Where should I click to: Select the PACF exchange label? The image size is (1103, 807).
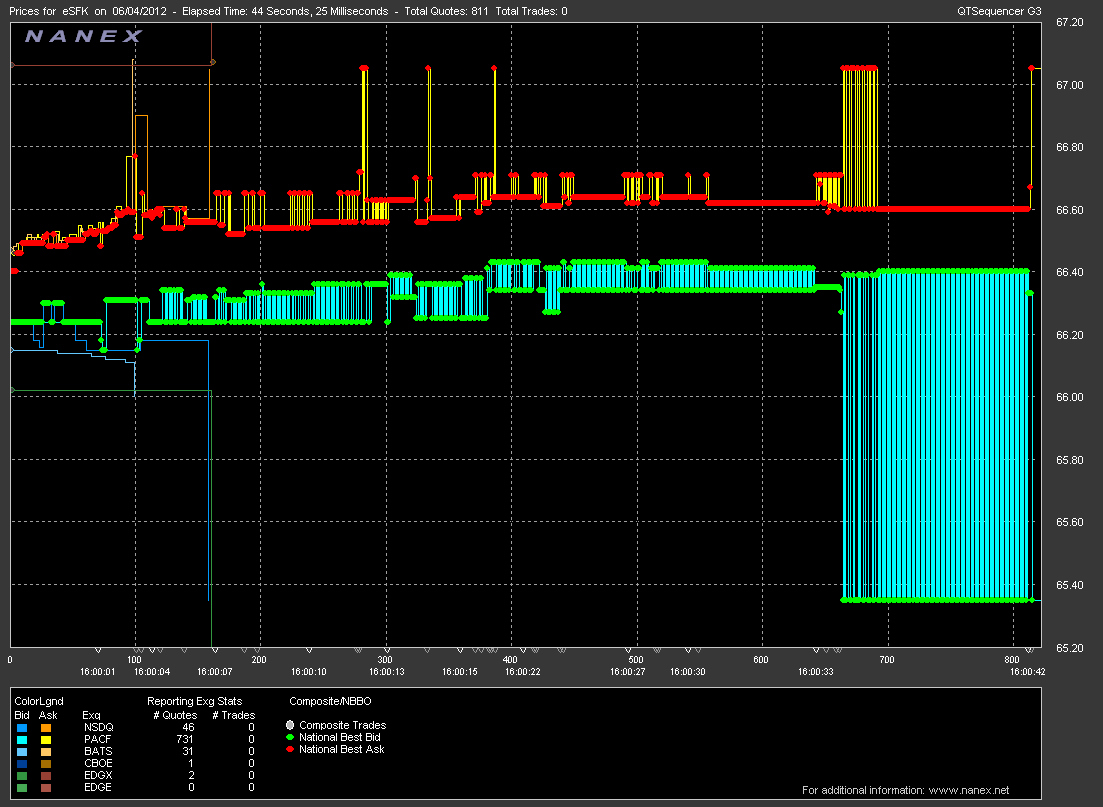98,739
